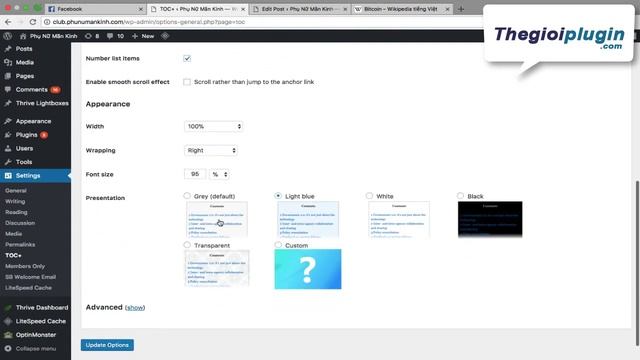The width and height of the screenshot is (640, 360).
Task: Click the updates icon showing 8
Action: click(88, 36)
